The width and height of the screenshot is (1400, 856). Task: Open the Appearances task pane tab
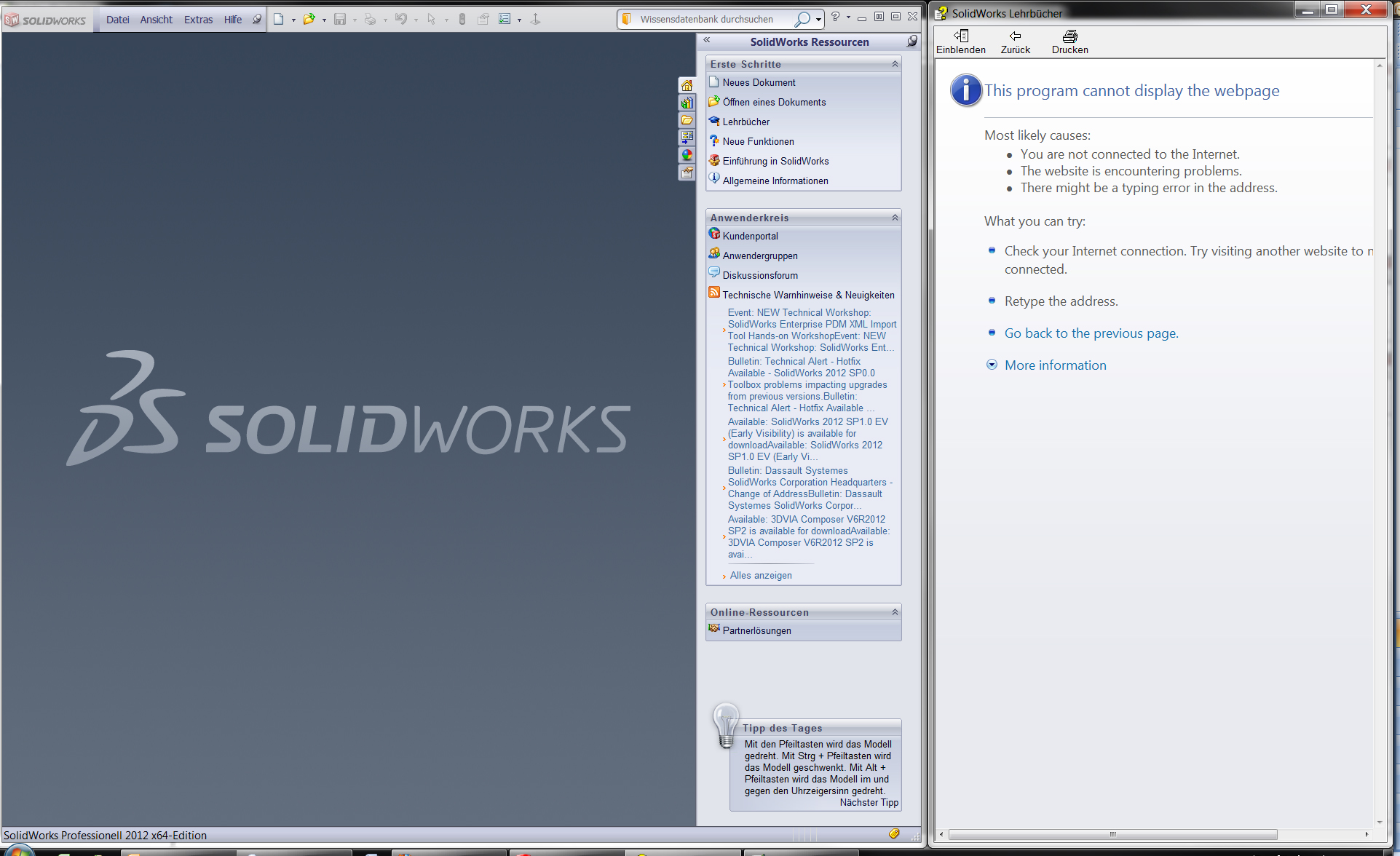tap(687, 155)
